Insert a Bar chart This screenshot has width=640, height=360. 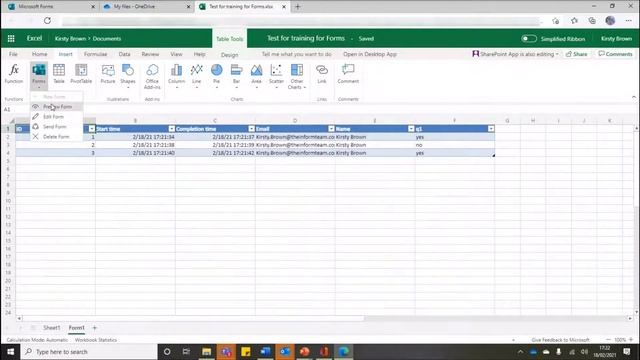click(236, 76)
